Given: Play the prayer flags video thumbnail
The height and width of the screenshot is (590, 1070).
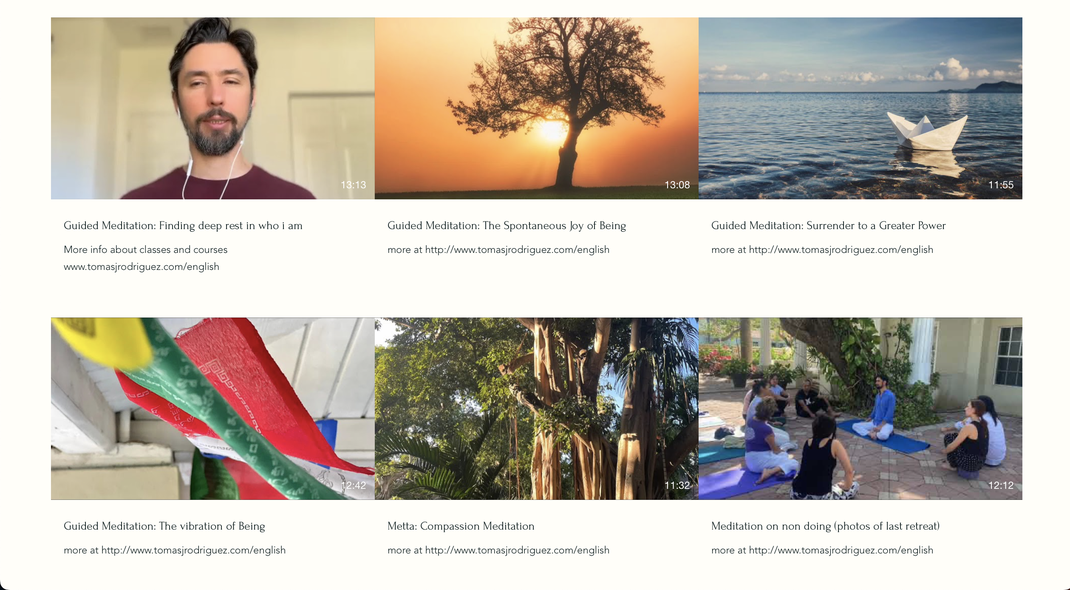Looking at the screenshot, I should coord(213,409).
